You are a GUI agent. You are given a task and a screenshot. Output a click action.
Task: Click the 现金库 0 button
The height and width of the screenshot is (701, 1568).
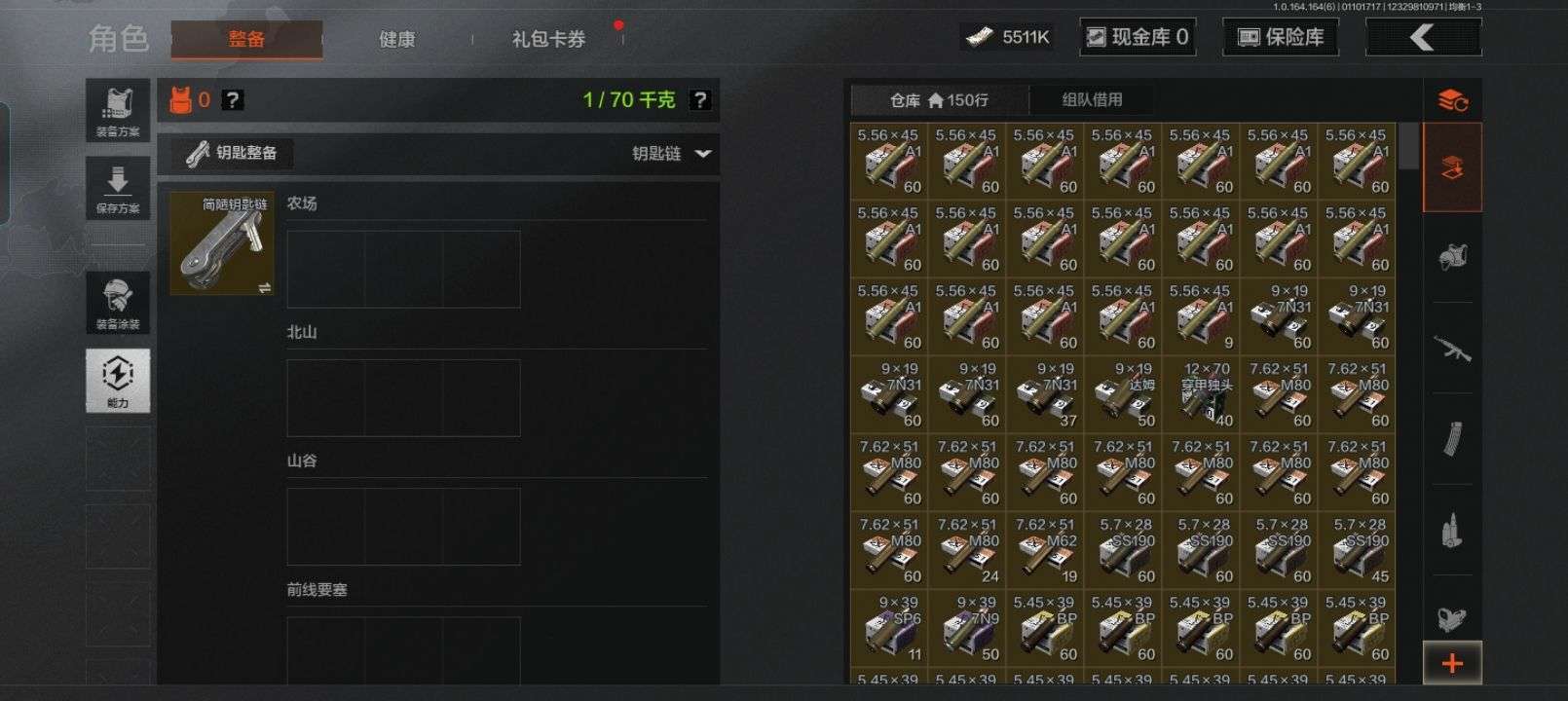pos(1138,38)
